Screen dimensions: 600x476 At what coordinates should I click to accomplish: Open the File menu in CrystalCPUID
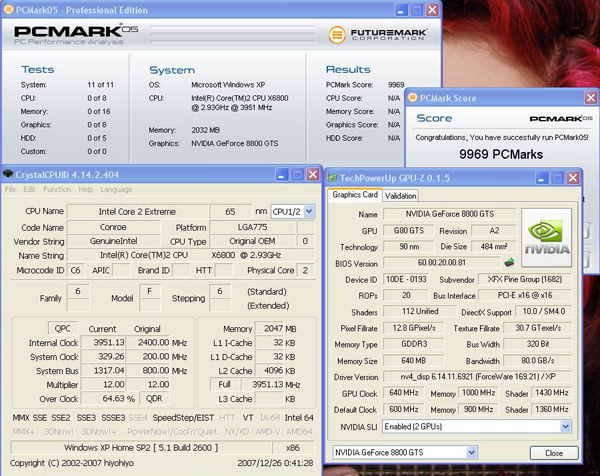(10, 189)
